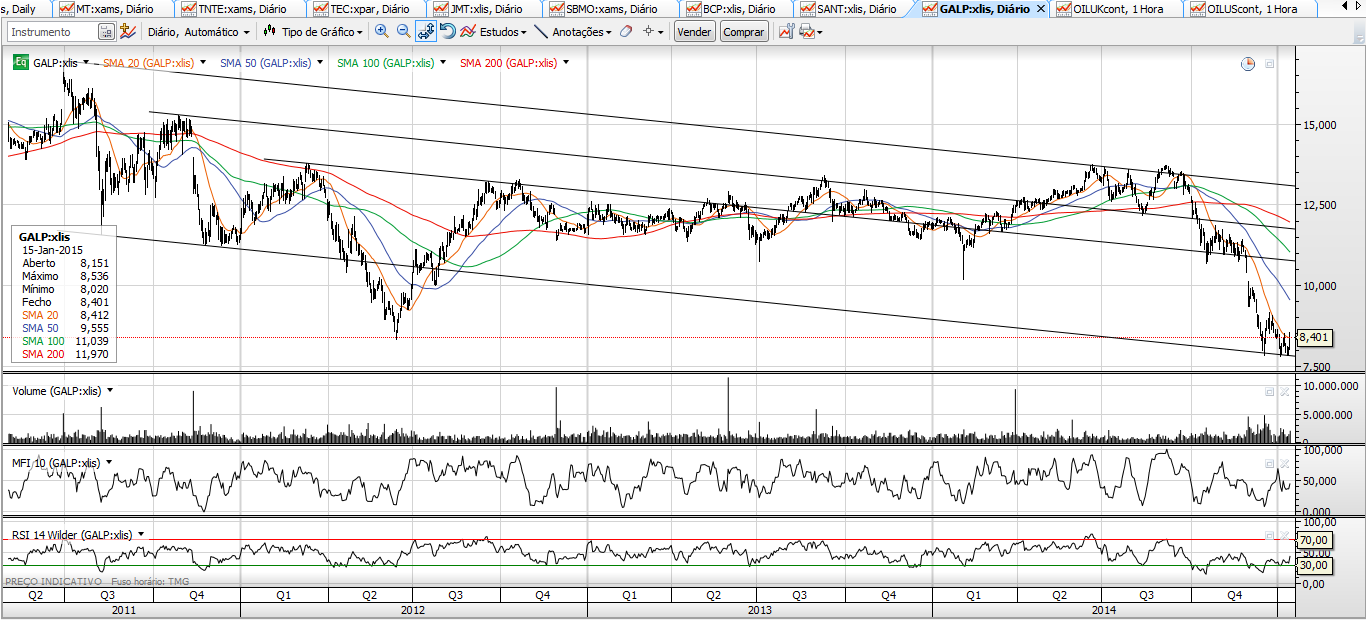Screen dimensions: 1366x620
Task: Select the trend line annotation tool
Action: [x=541, y=32]
